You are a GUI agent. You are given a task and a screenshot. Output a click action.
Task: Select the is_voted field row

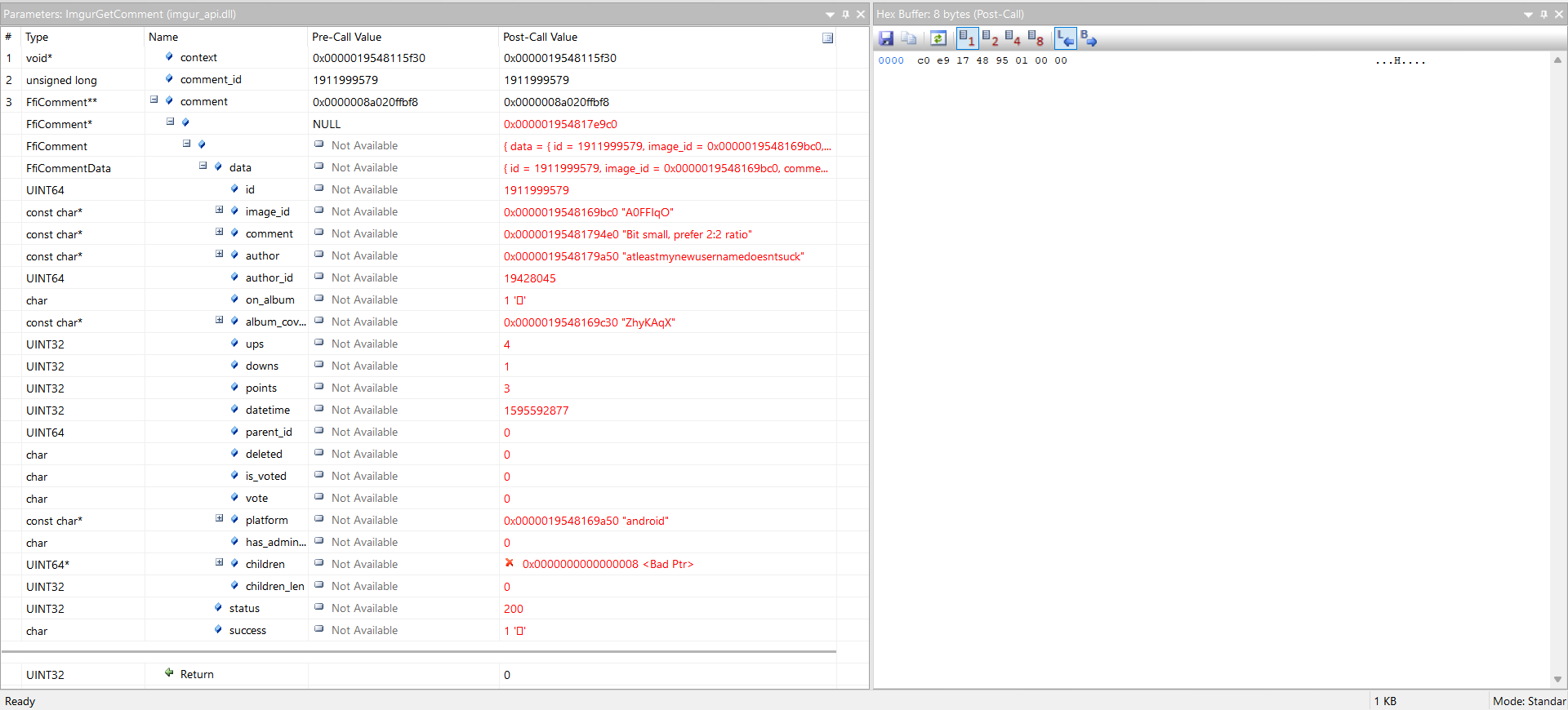[418, 477]
